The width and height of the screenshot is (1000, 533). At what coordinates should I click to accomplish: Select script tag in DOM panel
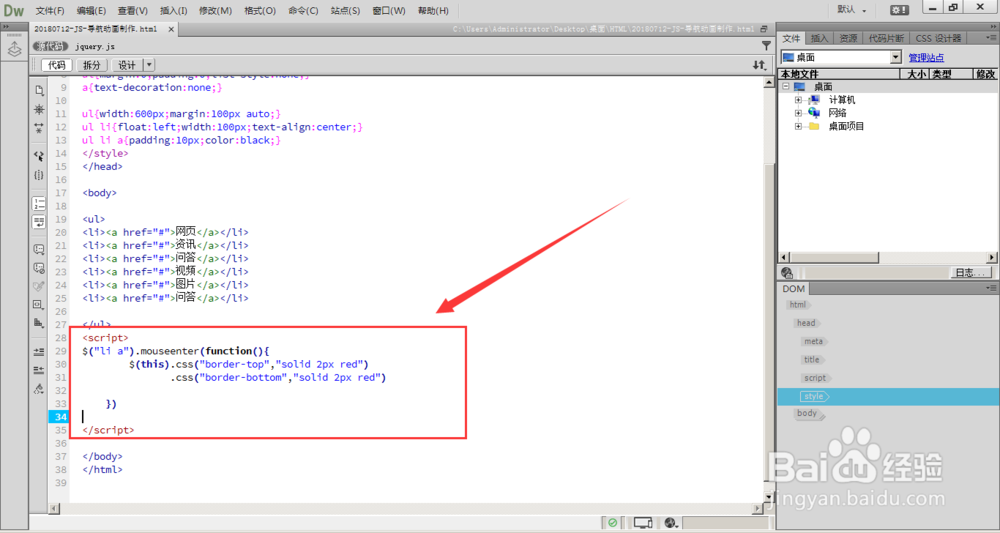click(815, 378)
